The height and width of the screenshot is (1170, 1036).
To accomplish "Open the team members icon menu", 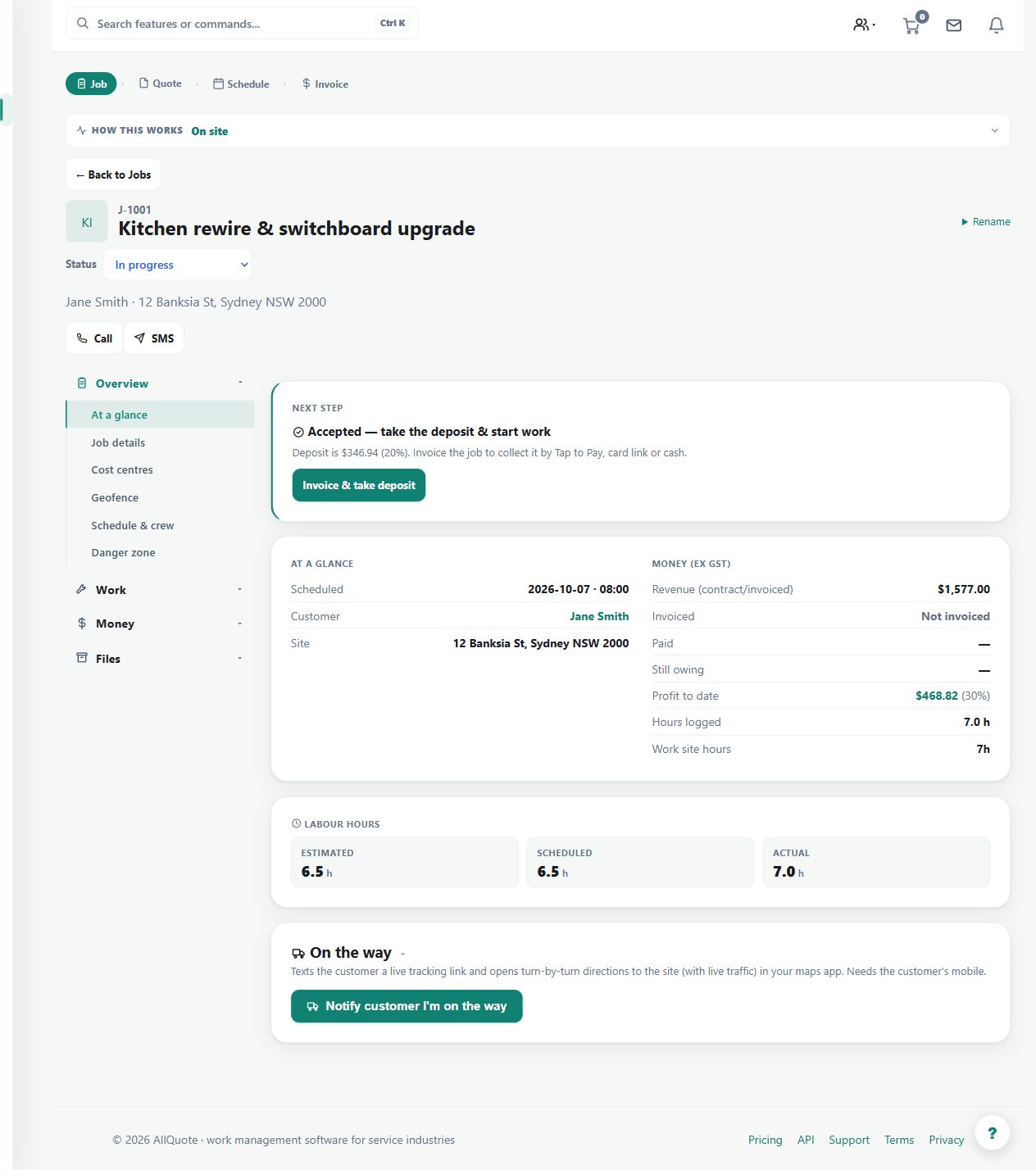I will 864,25.
